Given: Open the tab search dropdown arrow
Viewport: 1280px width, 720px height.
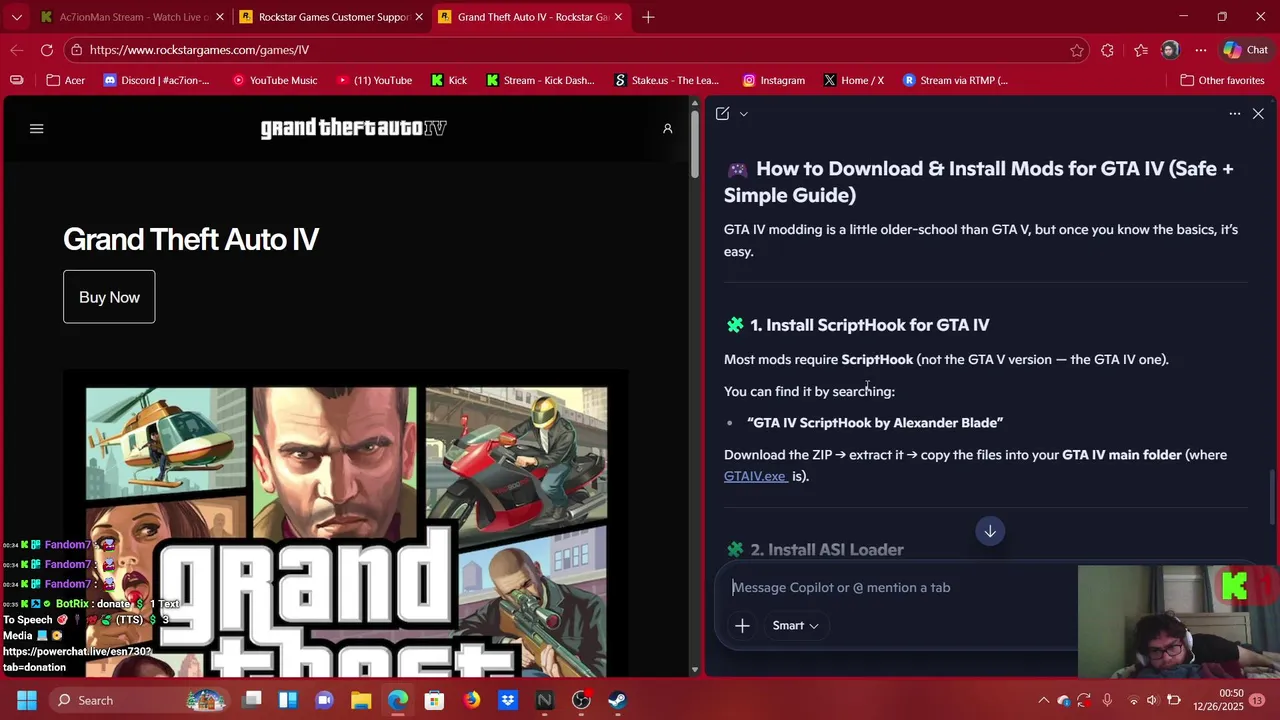Looking at the screenshot, I should coord(17,17).
